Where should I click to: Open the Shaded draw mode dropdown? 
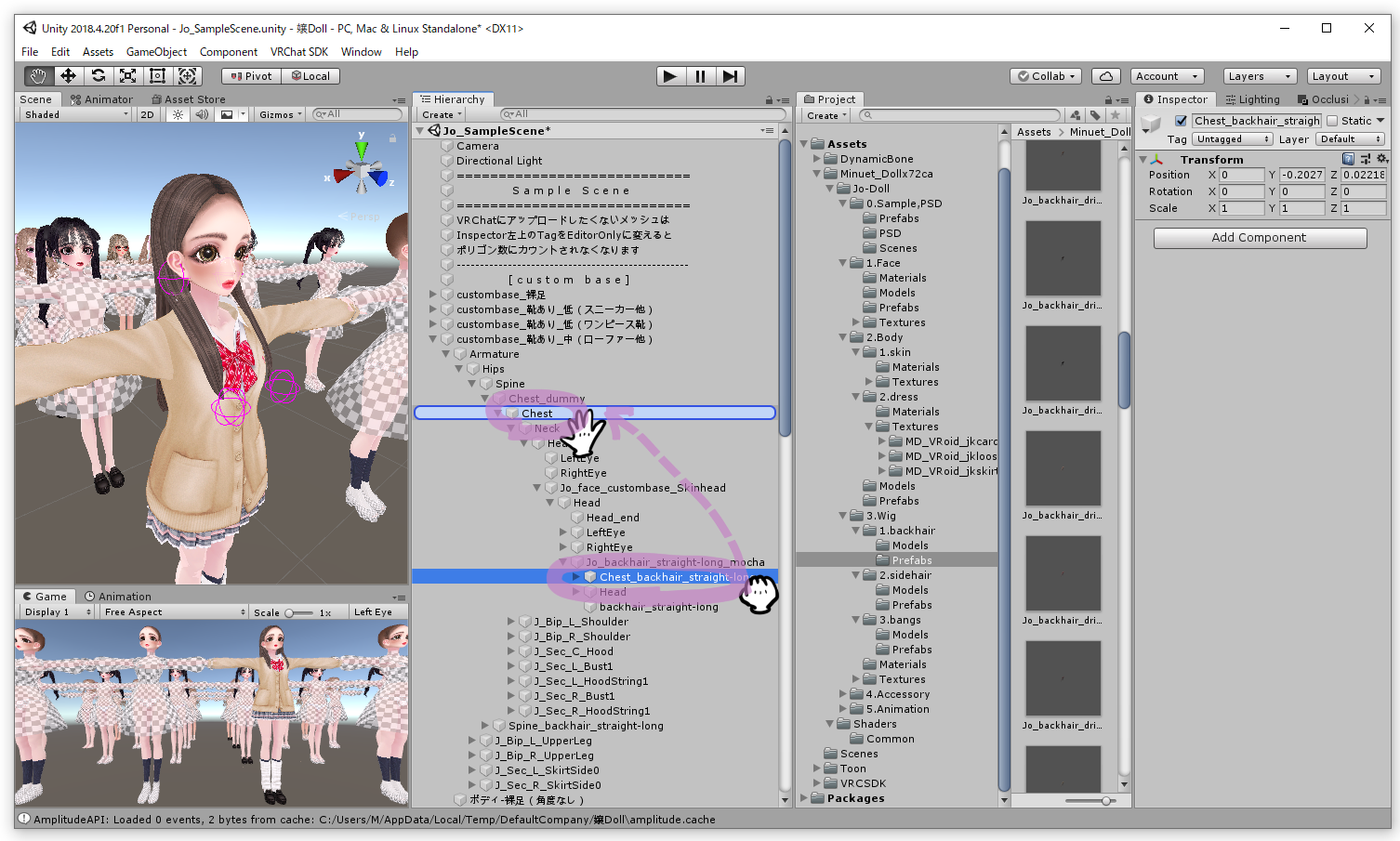(76, 114)
